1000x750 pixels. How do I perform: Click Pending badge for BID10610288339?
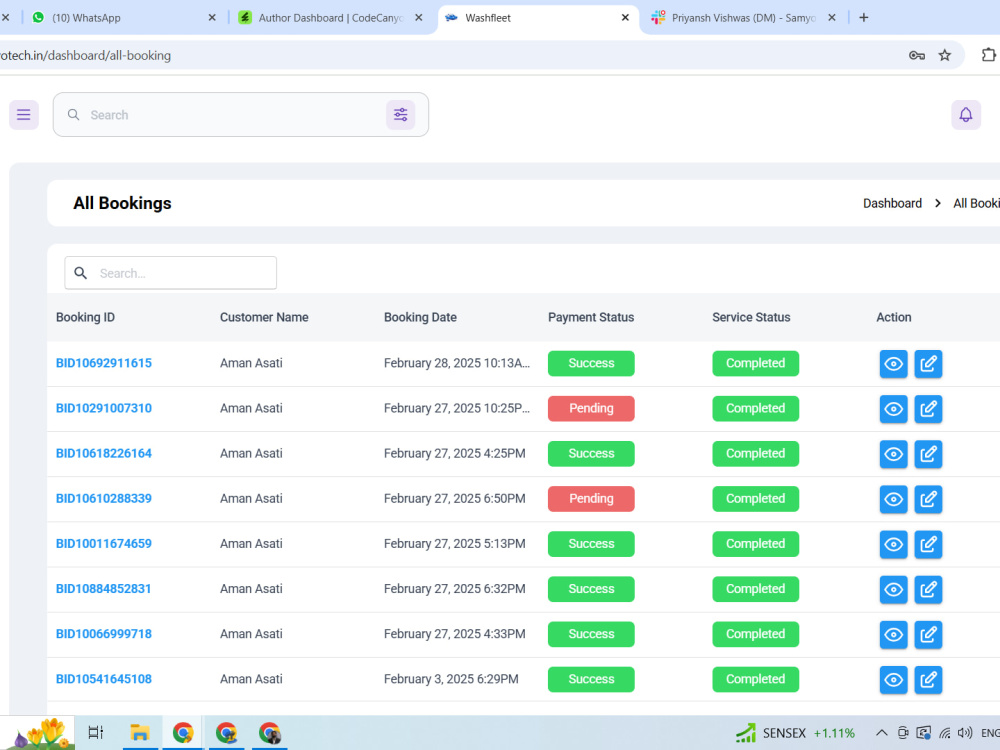click(591, 499)
